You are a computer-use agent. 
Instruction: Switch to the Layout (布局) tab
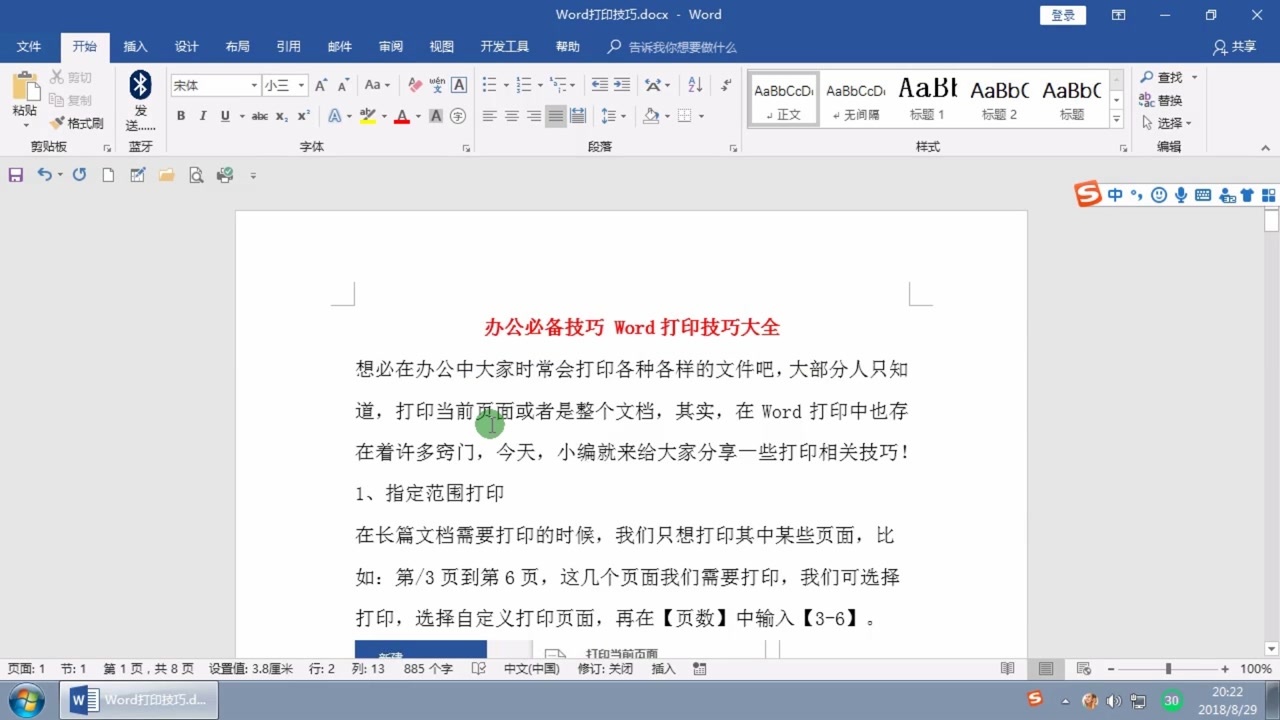click(238, 47)
